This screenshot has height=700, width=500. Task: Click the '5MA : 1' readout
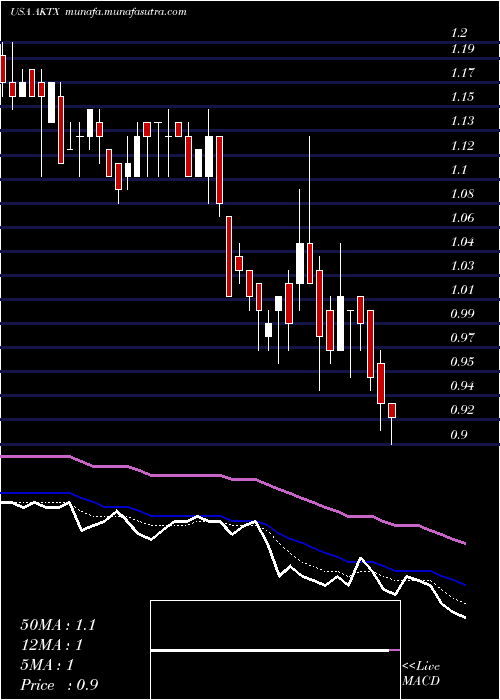47,665
